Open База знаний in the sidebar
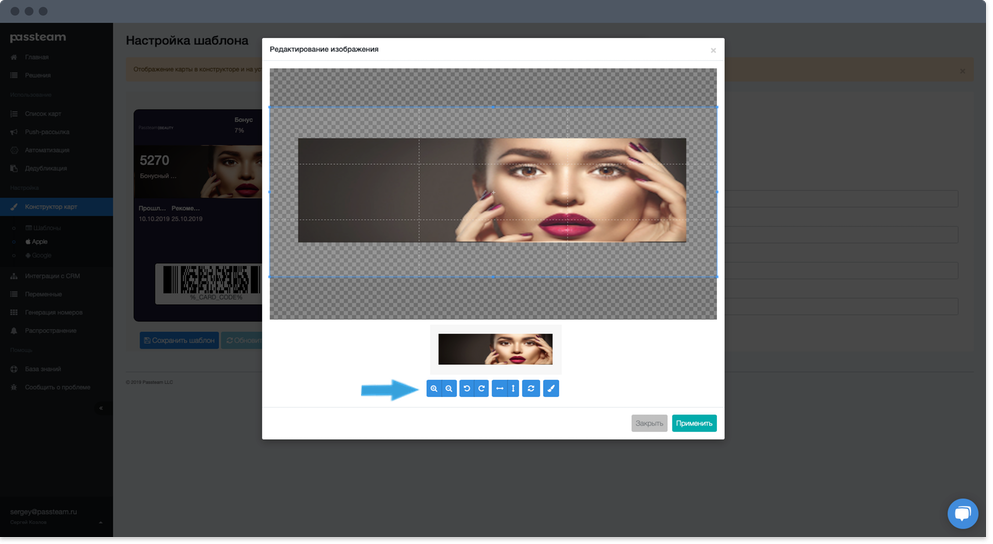This screenshot has height=544, width=993. coord(43,369)
